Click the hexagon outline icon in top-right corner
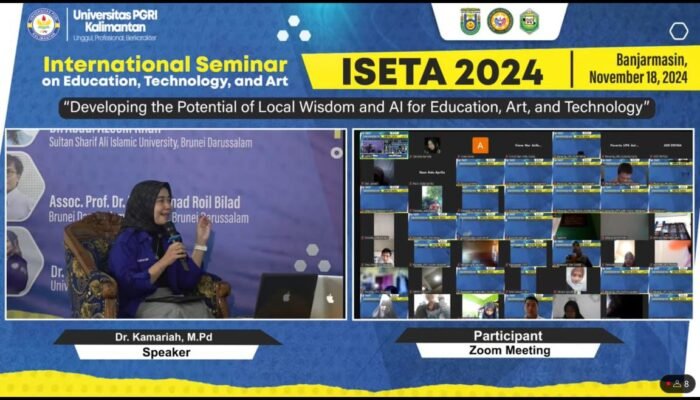Viewport: 700px width, 400px height. coord(679,31)
